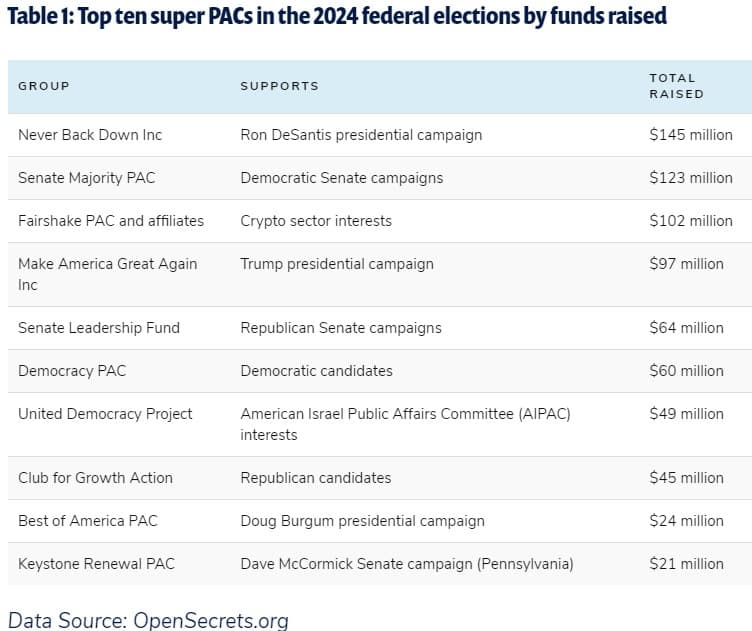Image resolution: width=752 pixels, height=631 pixels.
Task: Open the OpenSecrets.org data source link
Action: tap(211, 620)
